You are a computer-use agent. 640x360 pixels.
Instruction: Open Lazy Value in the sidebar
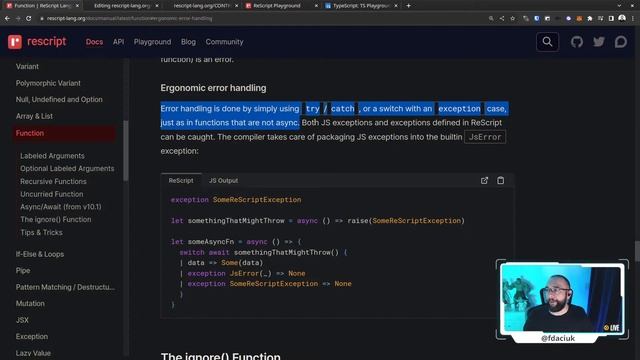tap(33, 353)
